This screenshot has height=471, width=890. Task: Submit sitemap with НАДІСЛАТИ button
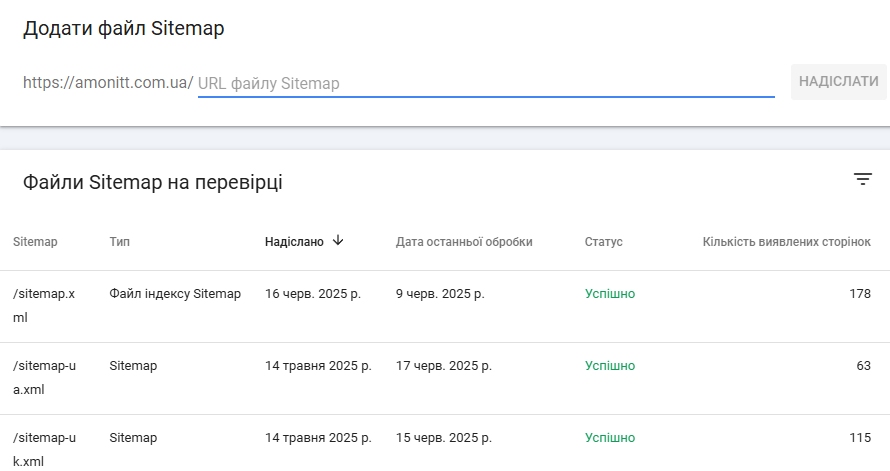click(838, 82)
